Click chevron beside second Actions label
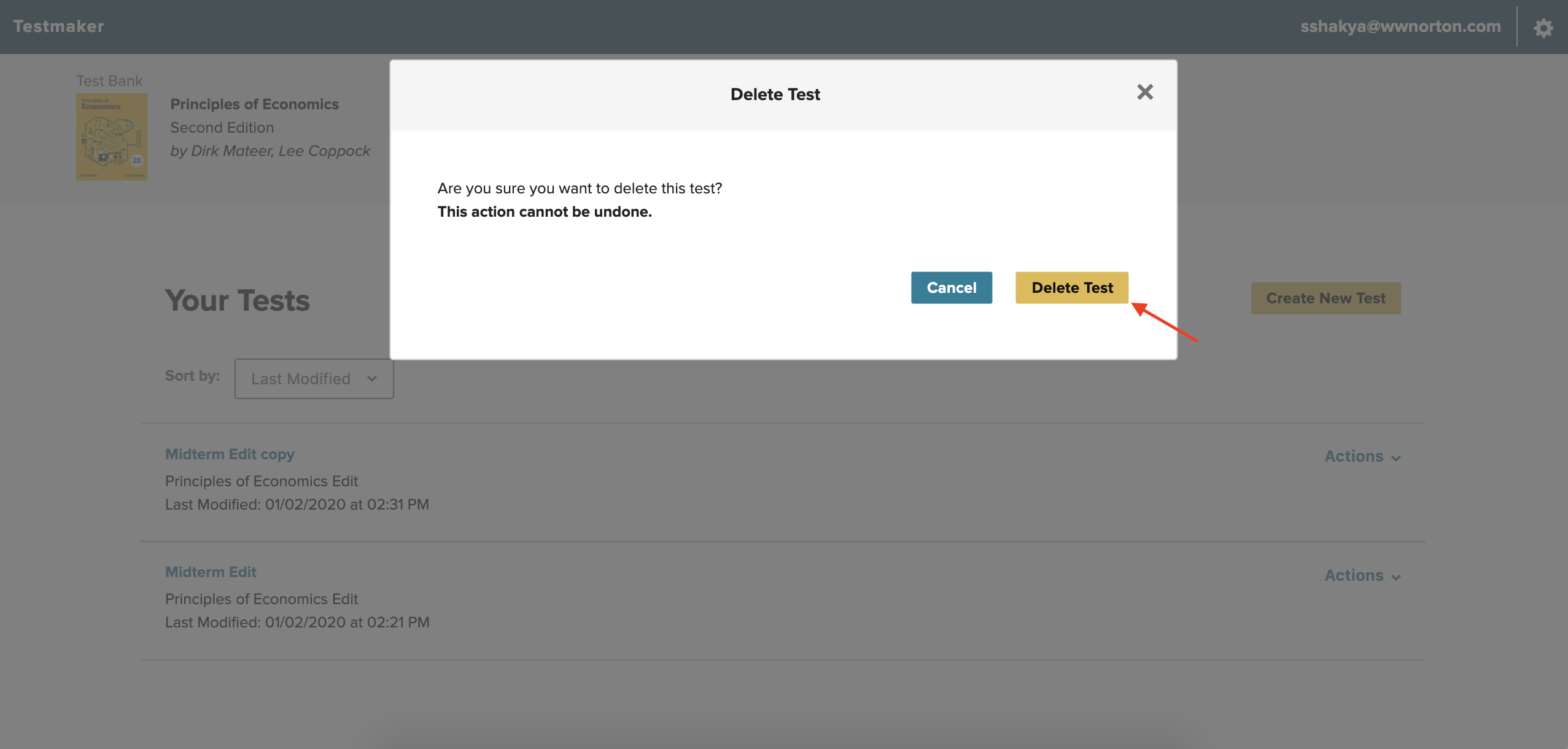This screenshot has height=749, width=1568. (1396, 577)
